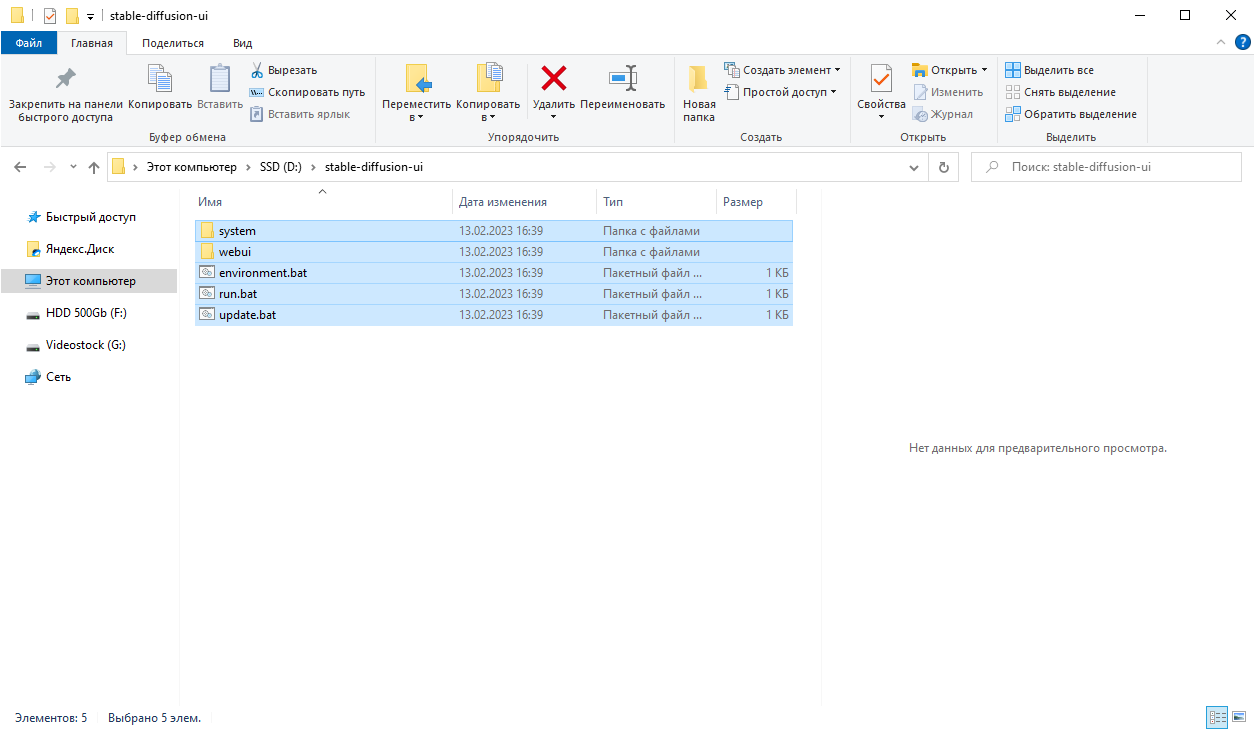
Task: Click Обратить выделение
Action: 1070,114
